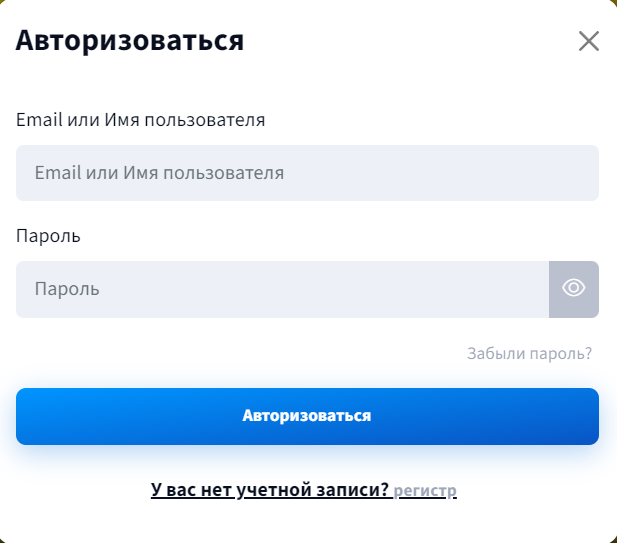Click into the Пароль input field
The image size is (617, 543).
283,289
